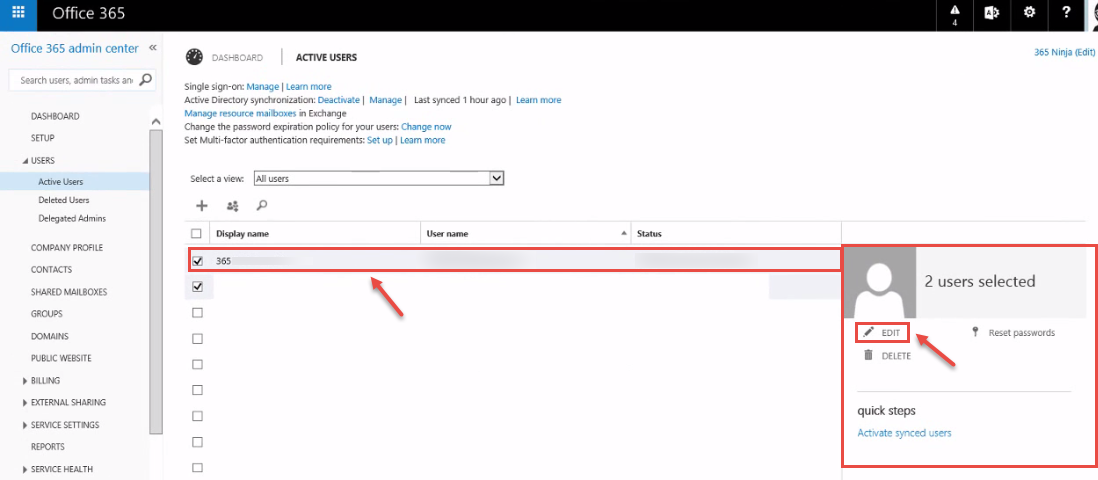Click the Edit pencil button
The width and height of the screenshot is (1098, 480).
click(x=882, y=333)
